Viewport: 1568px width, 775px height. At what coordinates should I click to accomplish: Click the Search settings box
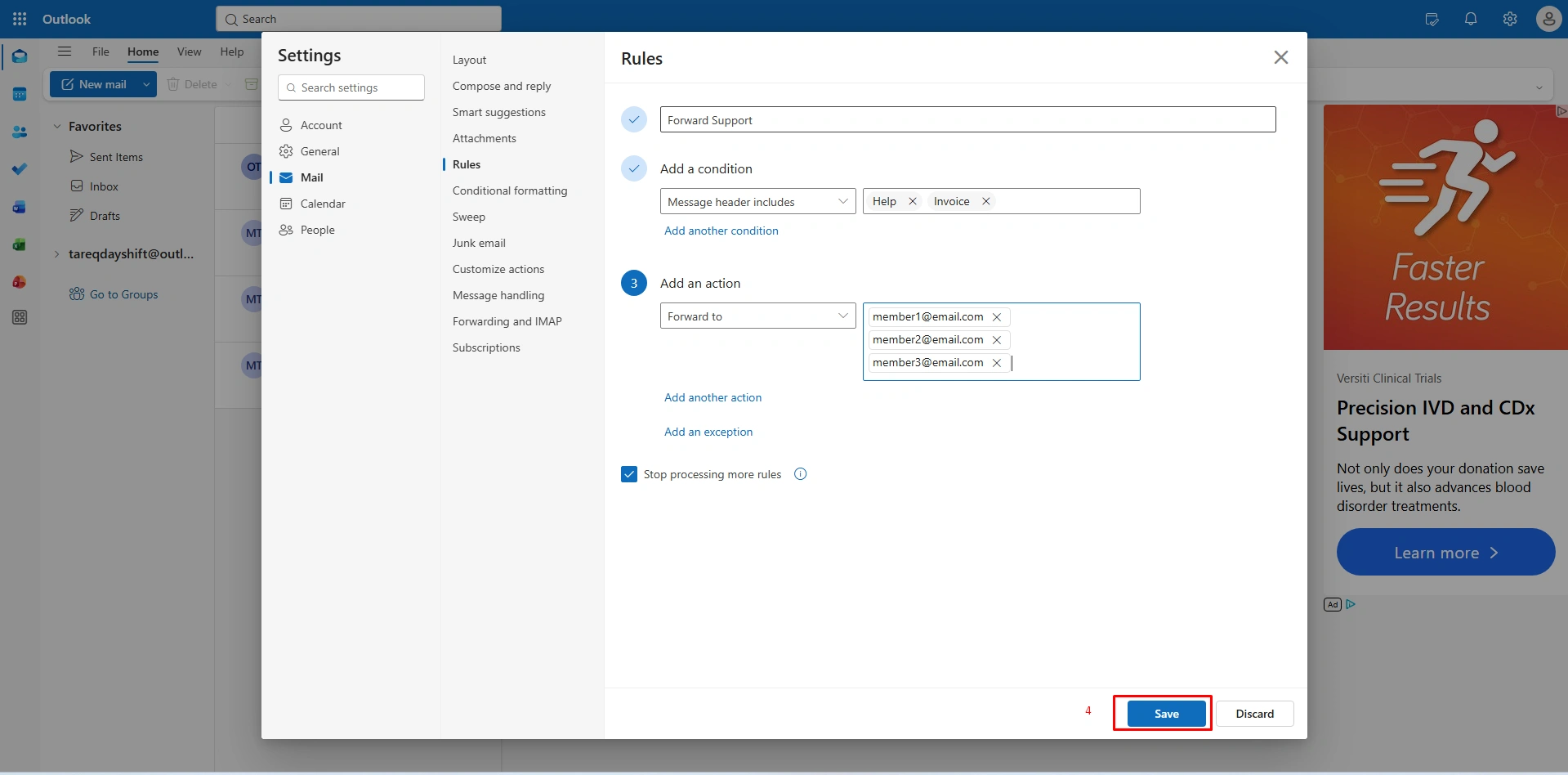point(351,87)
